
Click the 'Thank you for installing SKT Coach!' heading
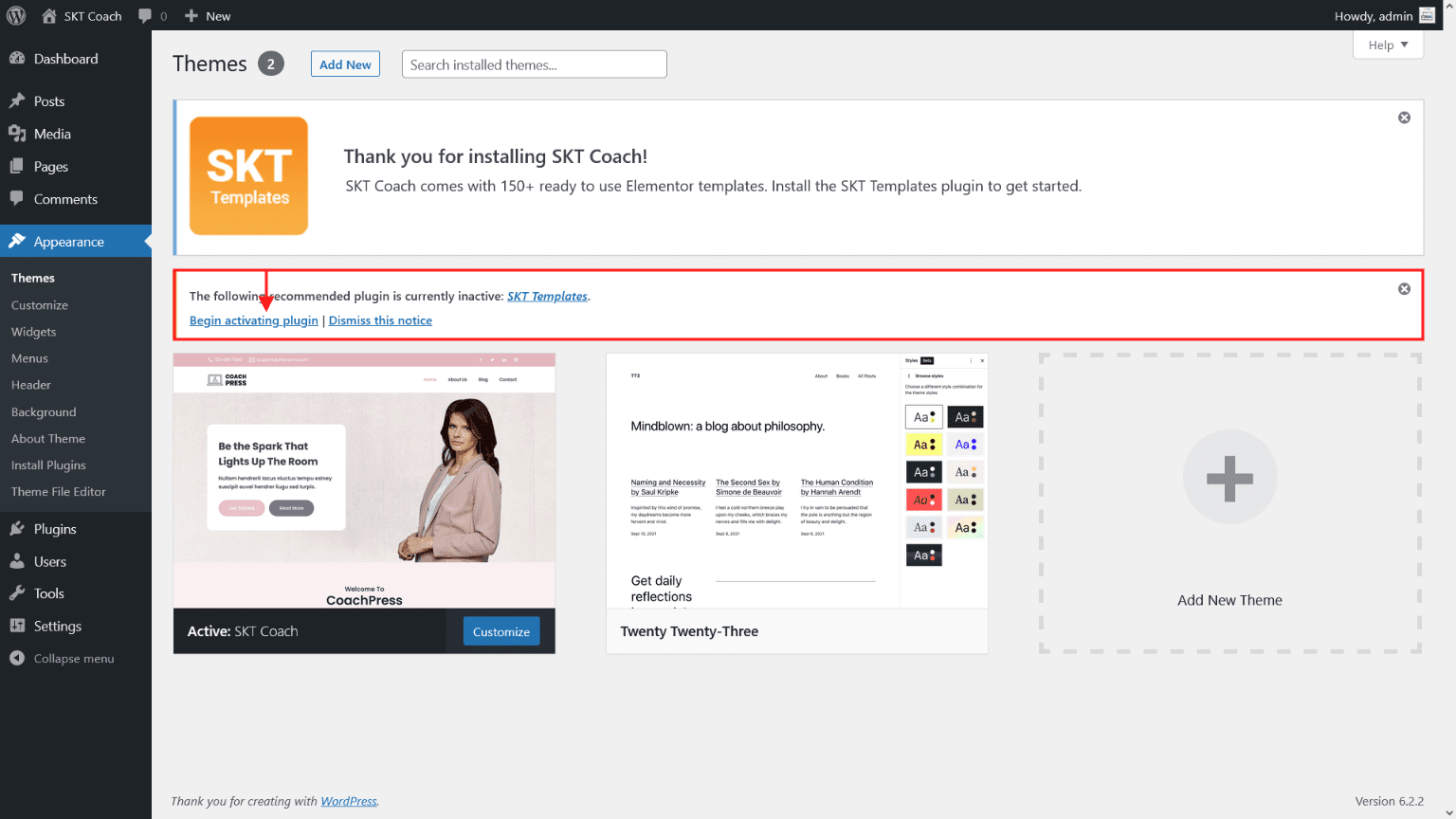point(496,156)
